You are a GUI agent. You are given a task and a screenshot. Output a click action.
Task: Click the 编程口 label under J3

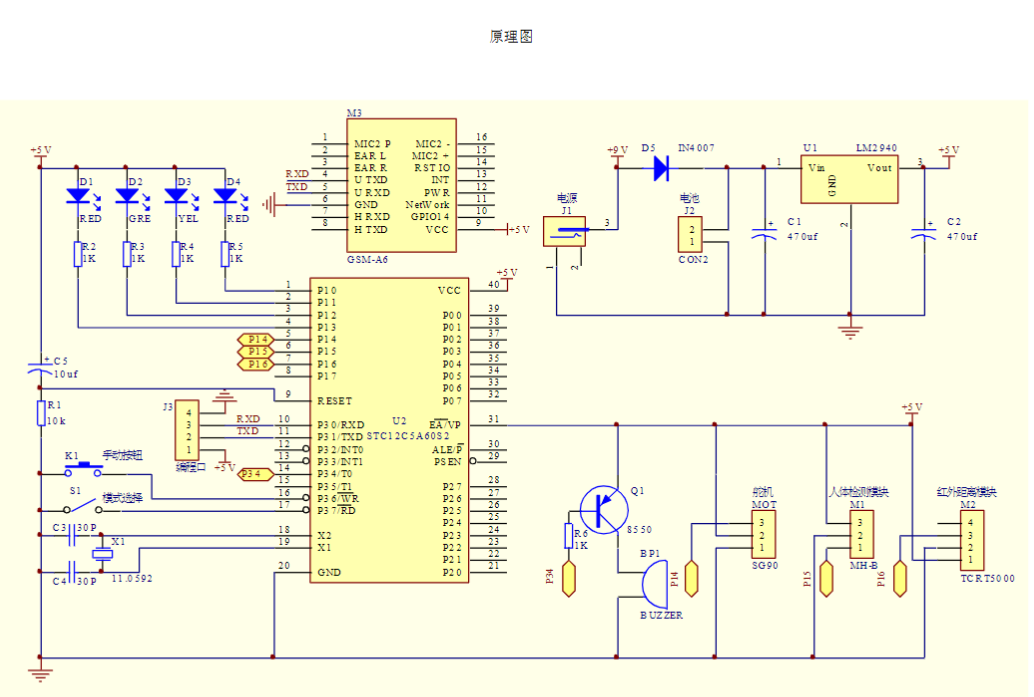pyautogui.click(x=191, y=468)
